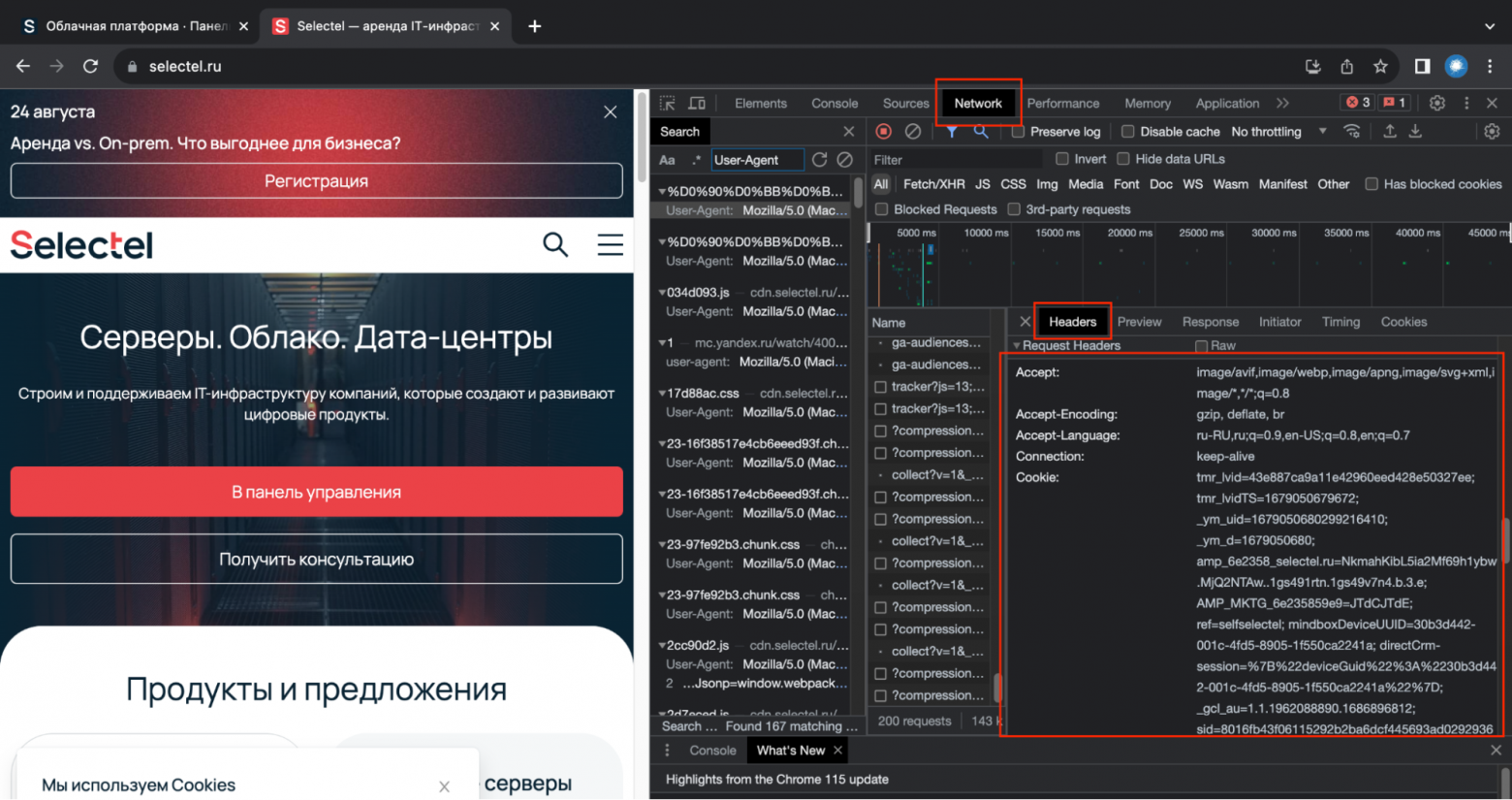This screenshot has width=1512, height=800.
Task: Toggle the network filter funnel icon
Action: [x=952, y=131]
